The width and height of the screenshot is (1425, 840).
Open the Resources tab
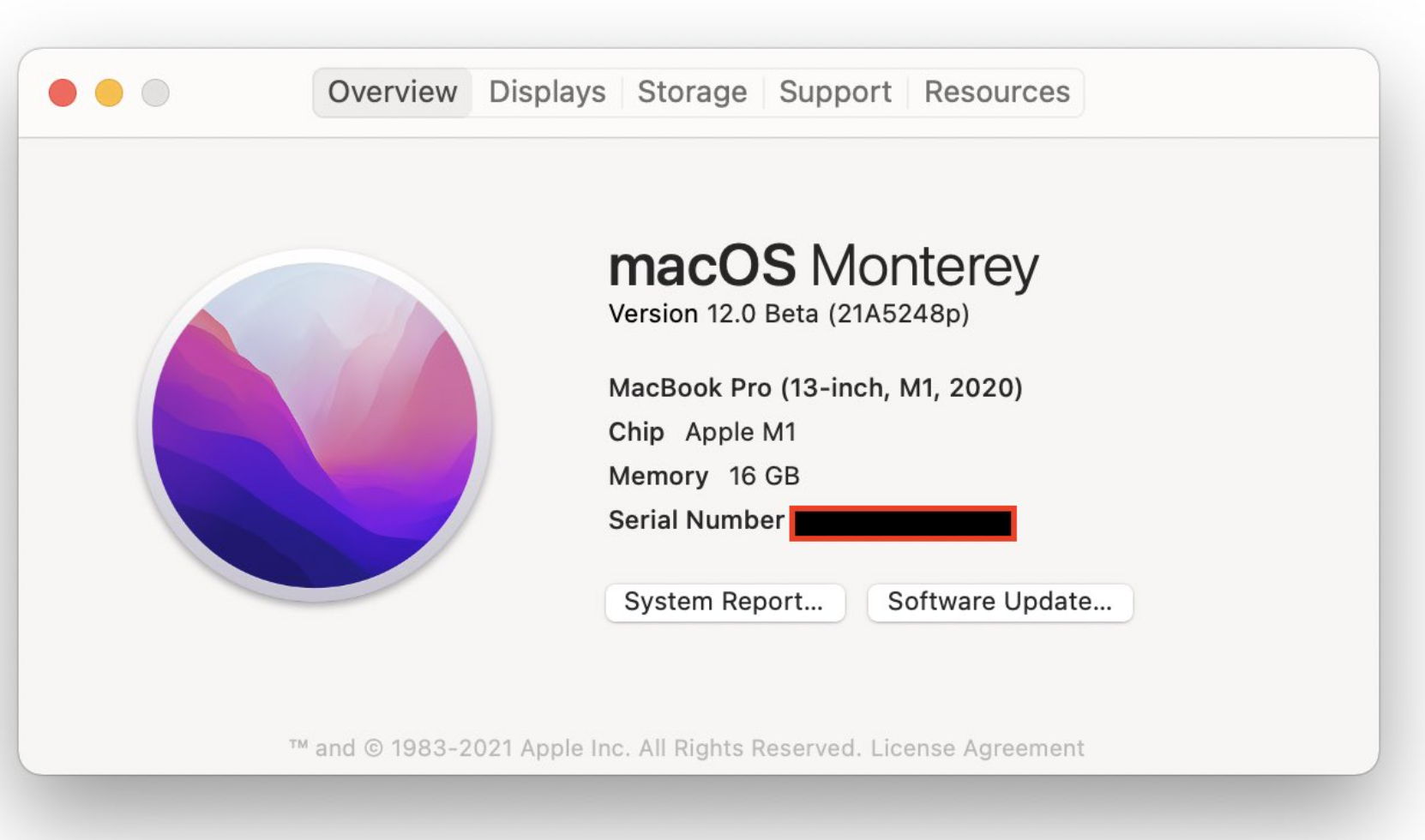pyautogui.click(x=996, y=92)
